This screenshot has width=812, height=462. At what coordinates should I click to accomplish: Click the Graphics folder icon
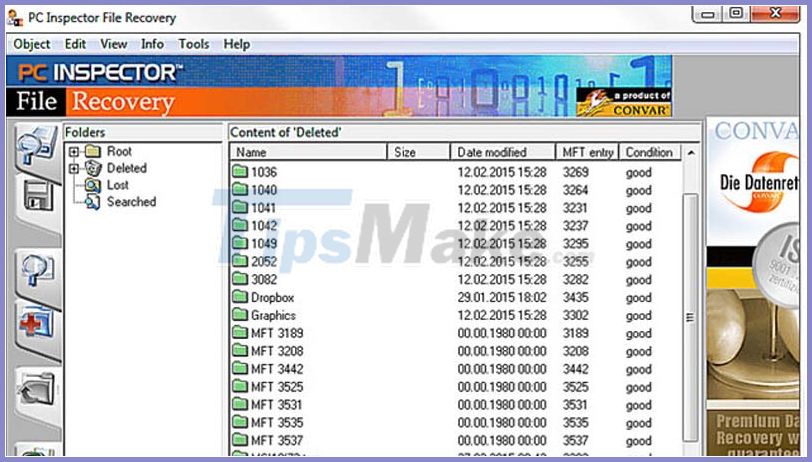tap(240, 315)
